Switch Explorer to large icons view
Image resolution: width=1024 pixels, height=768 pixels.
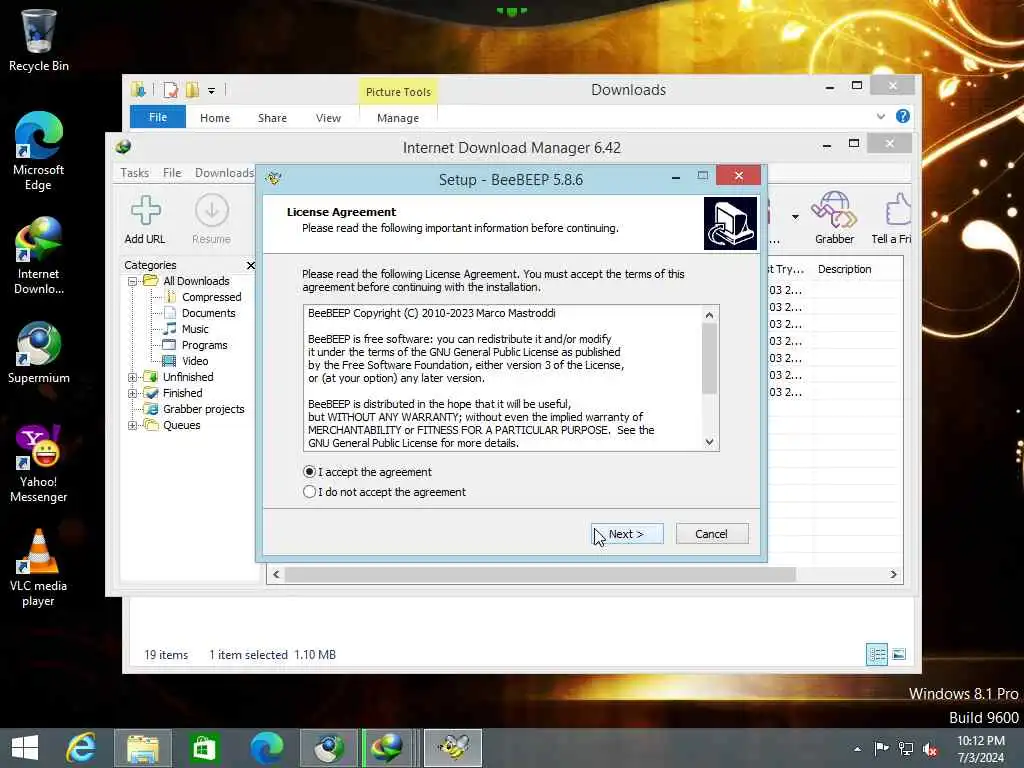[899, 654]
